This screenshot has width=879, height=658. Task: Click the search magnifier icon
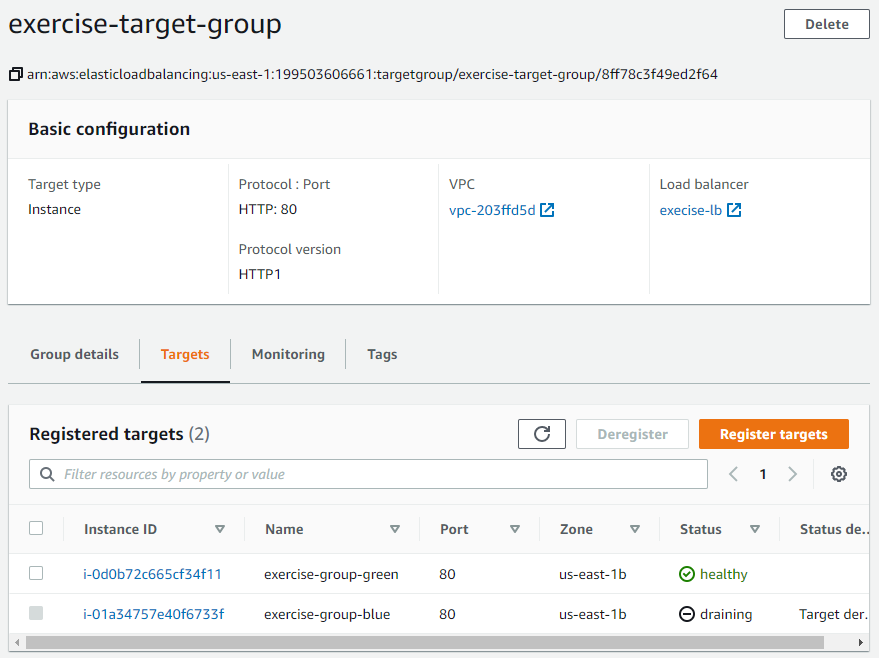pyautogui.click(x=47, y=474)
